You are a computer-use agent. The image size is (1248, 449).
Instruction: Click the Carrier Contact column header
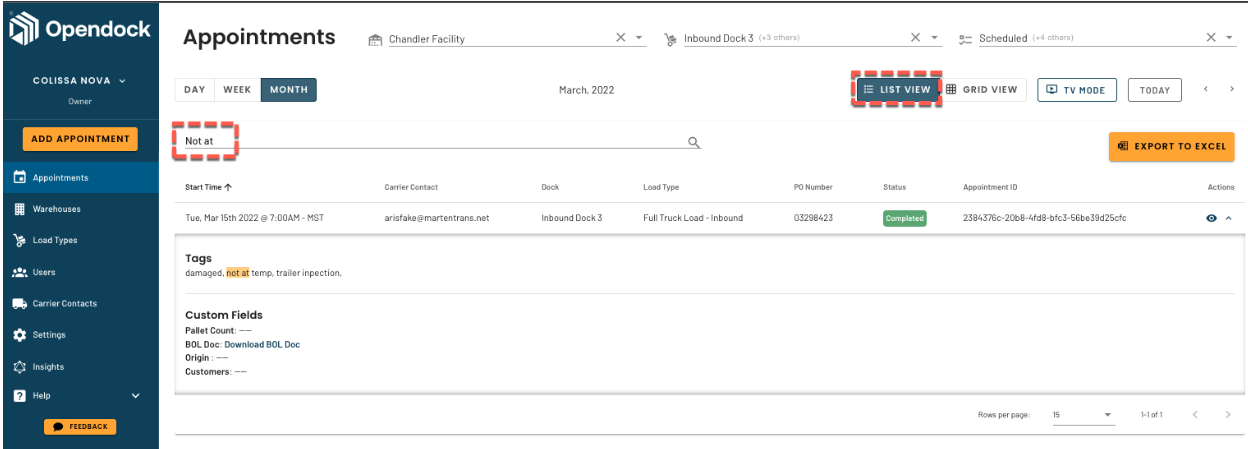pyautogui.click(x=411, y=187)
